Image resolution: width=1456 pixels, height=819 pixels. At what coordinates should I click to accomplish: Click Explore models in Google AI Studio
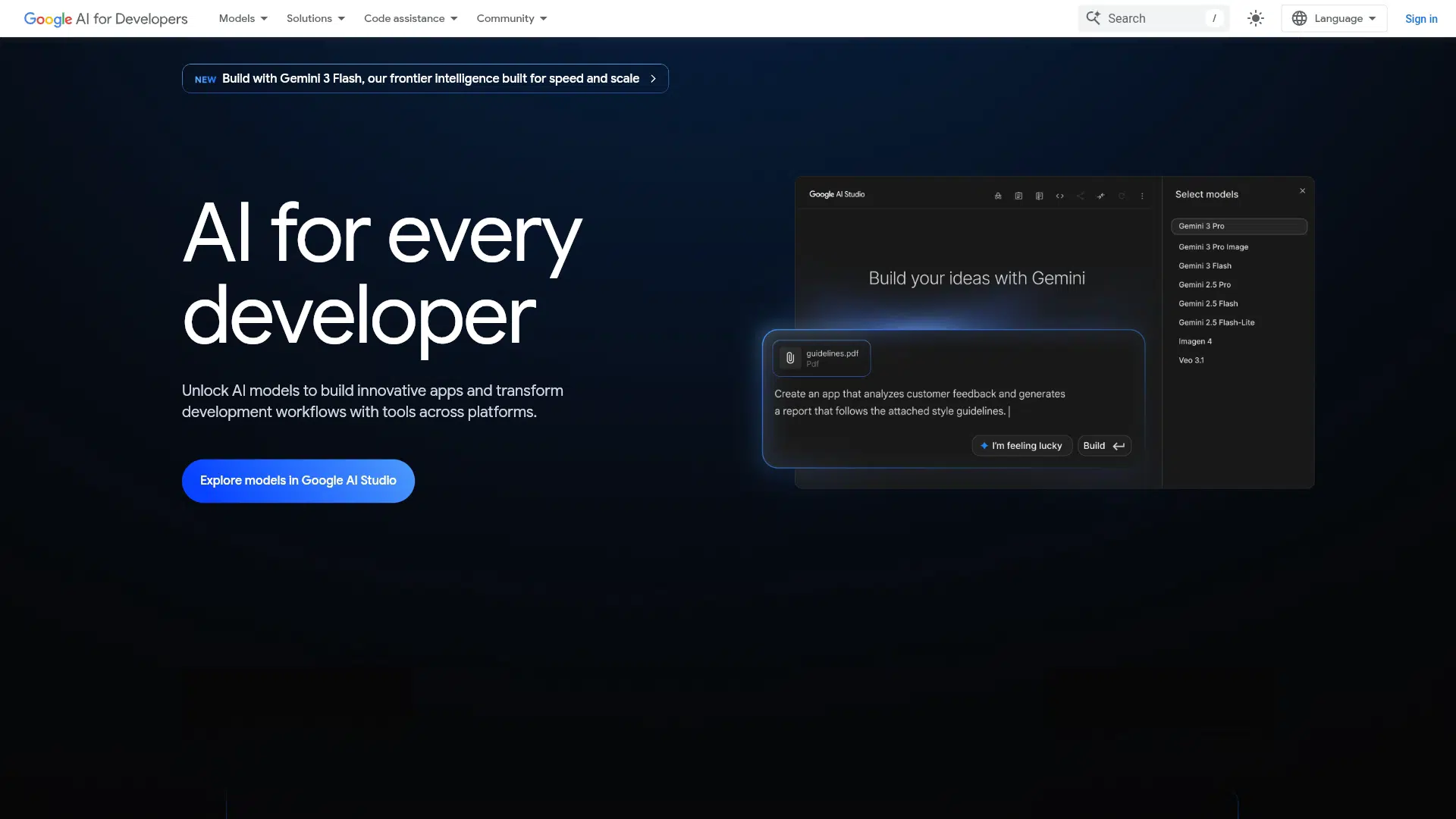pyautogui.click(x=298, y=481)
